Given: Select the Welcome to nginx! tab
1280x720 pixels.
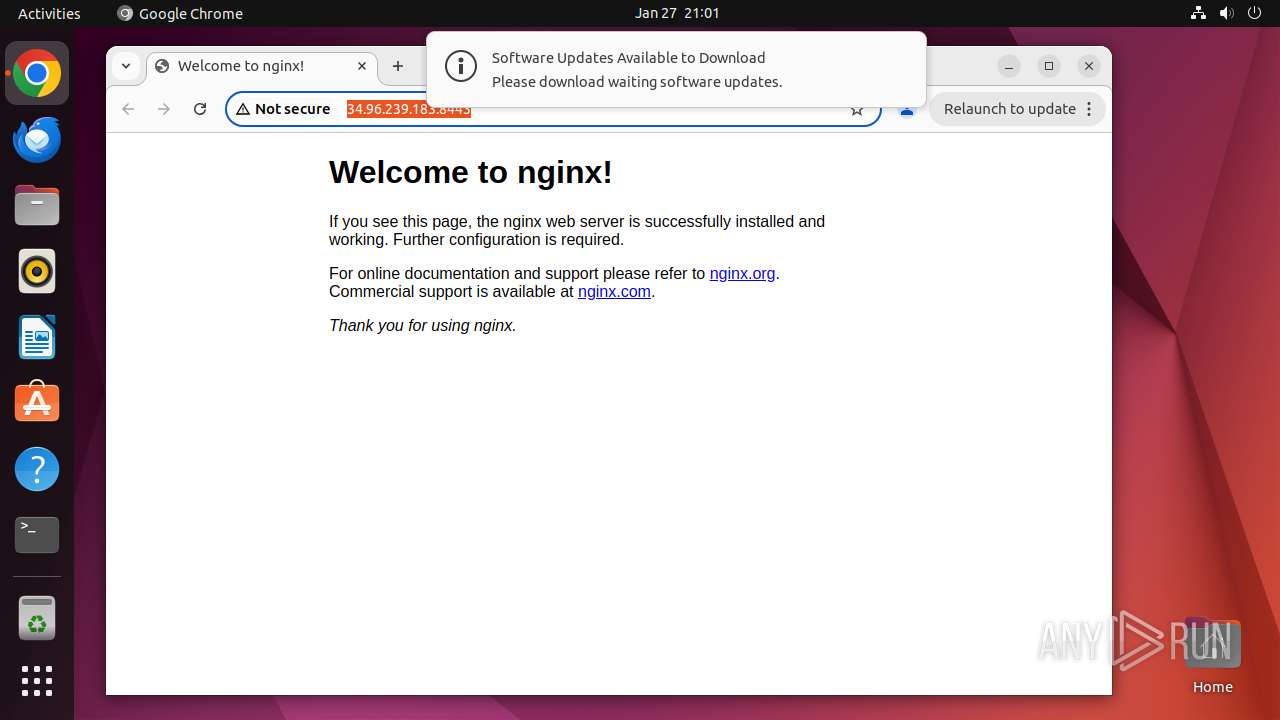Looking at the screenshot, I should tap(261, 66).
